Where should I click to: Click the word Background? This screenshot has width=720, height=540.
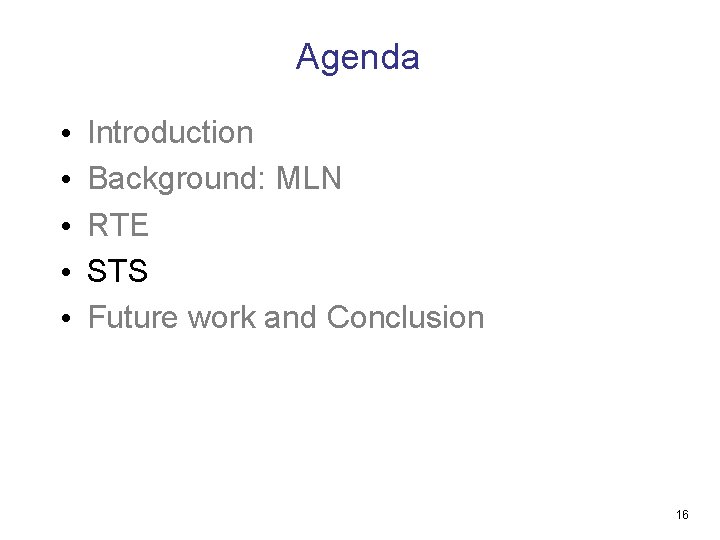(177, 179)
